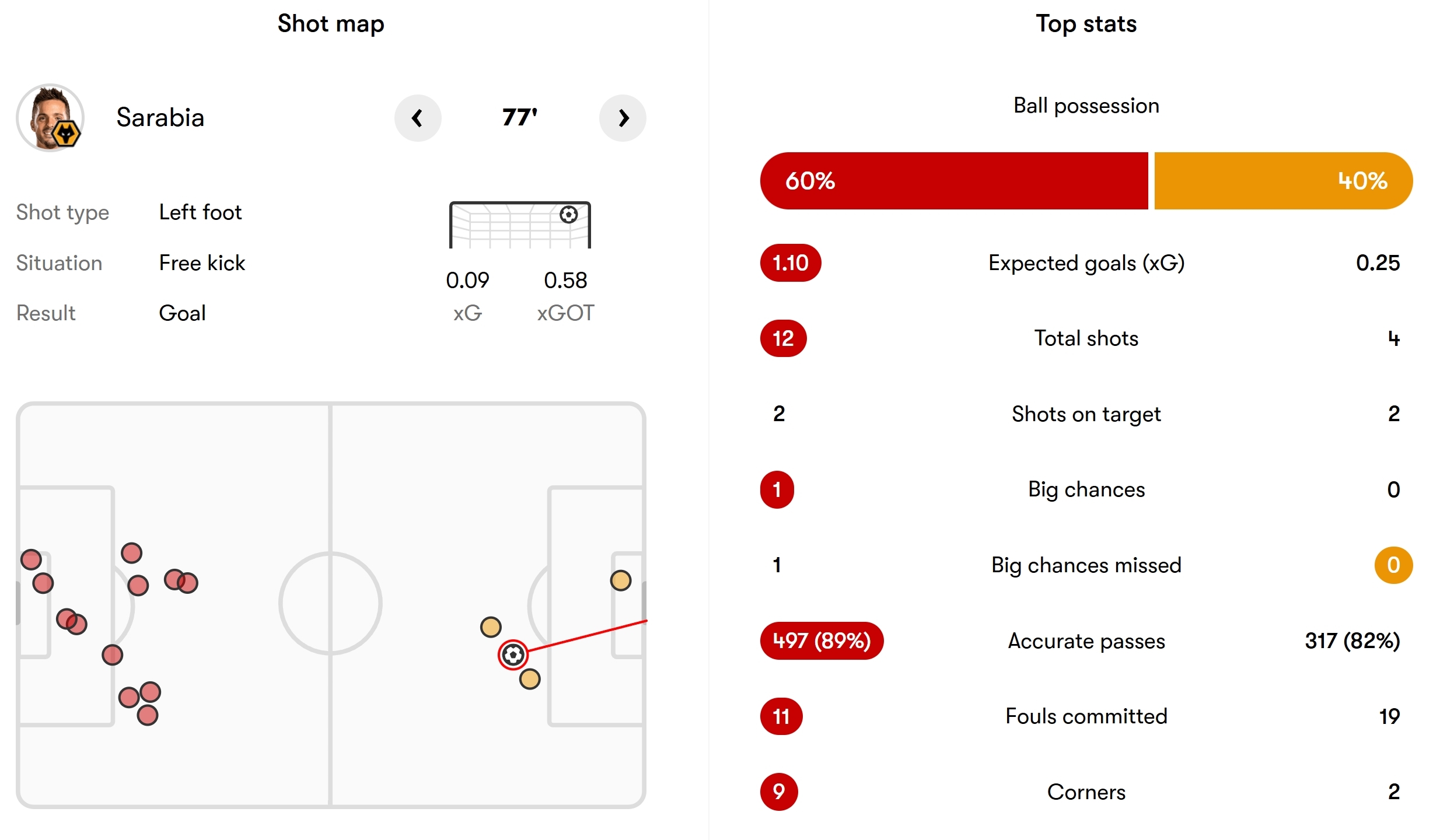The height and width of the screenshot is (840, 1433).
Task: Select the yellow shot marker below the goal marker
Action: click(530, 679)
